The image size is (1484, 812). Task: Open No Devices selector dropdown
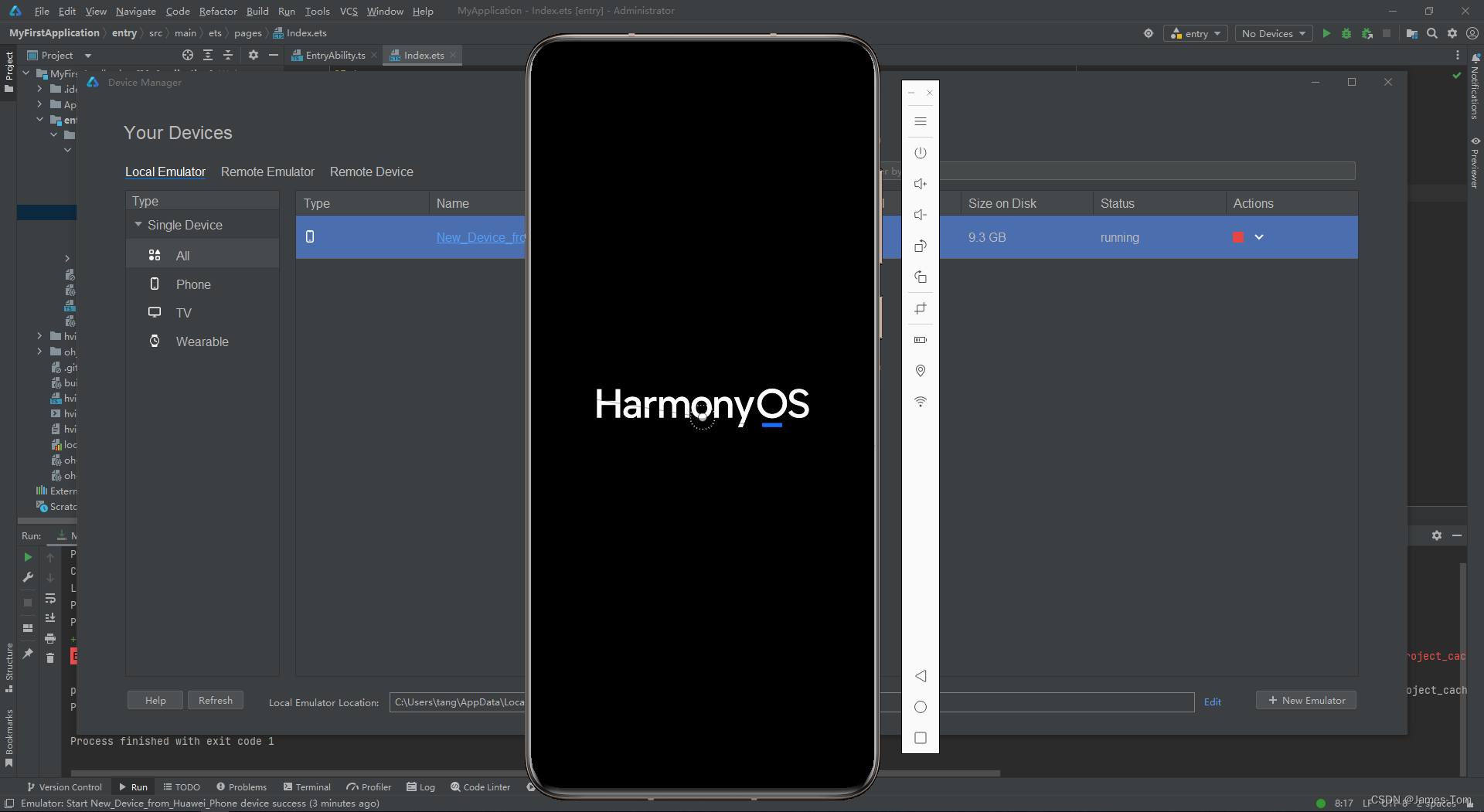point(1273,33)
